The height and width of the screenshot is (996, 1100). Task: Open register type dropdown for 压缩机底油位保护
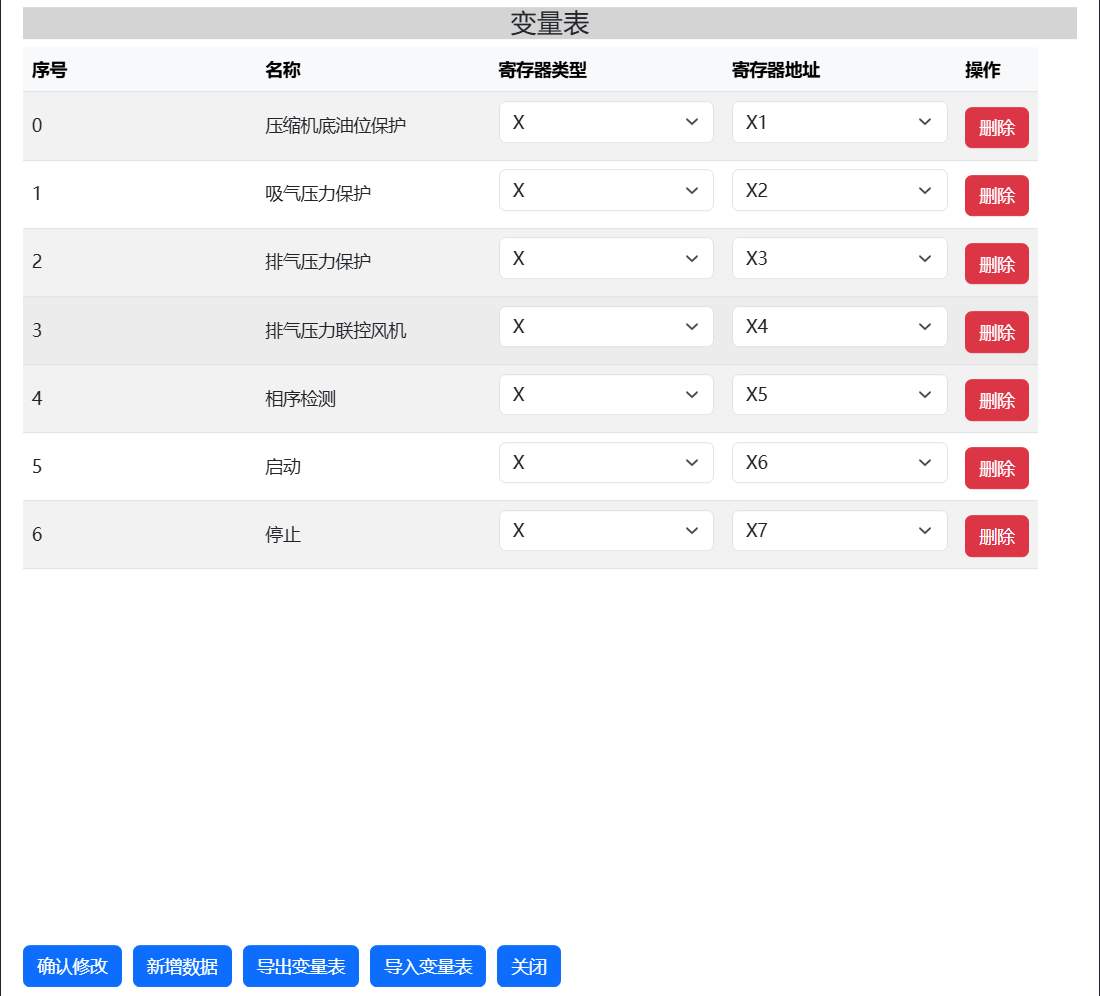pos(605,122)
